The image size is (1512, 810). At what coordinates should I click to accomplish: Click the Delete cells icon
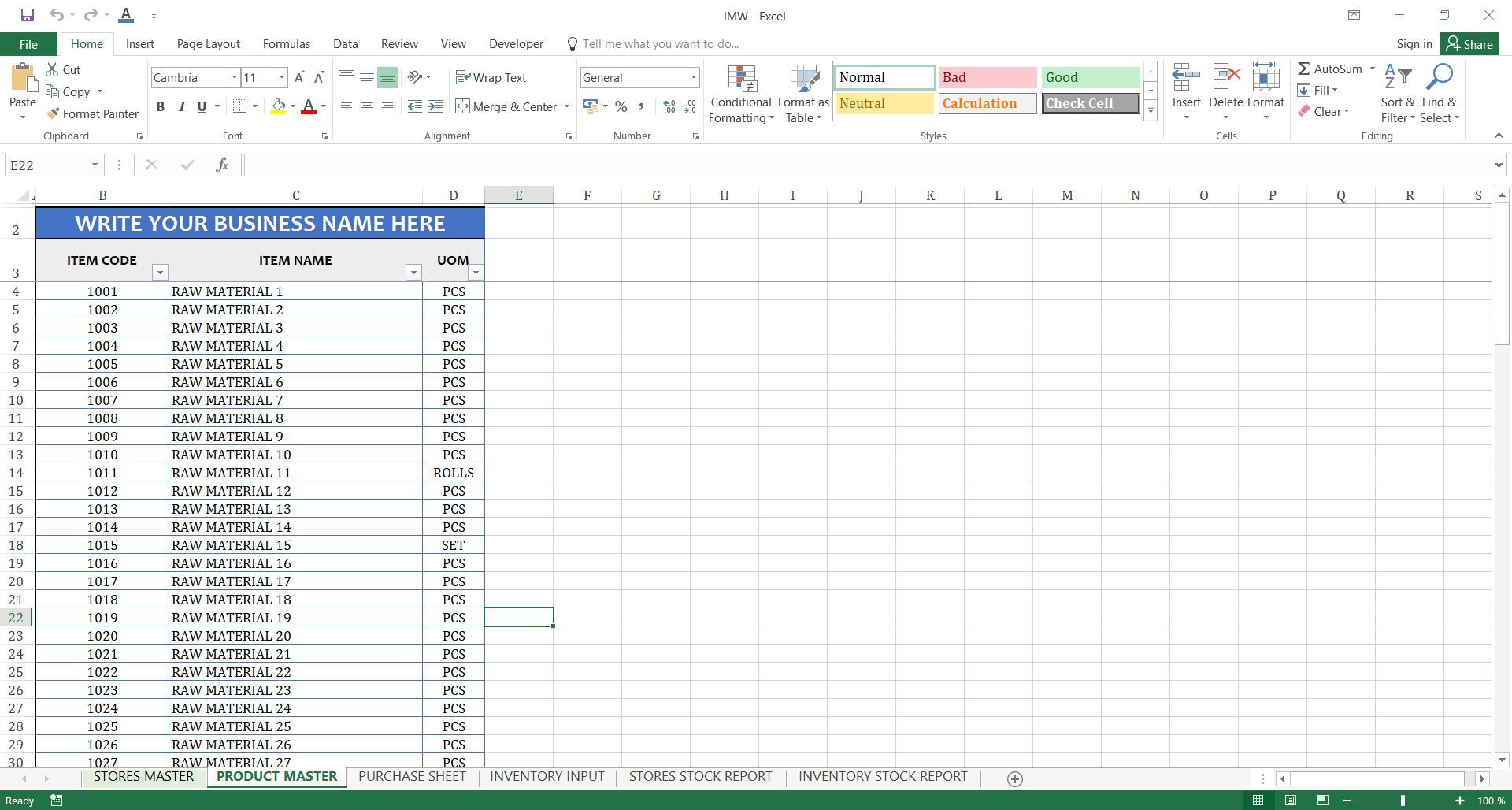[1225, 79]
